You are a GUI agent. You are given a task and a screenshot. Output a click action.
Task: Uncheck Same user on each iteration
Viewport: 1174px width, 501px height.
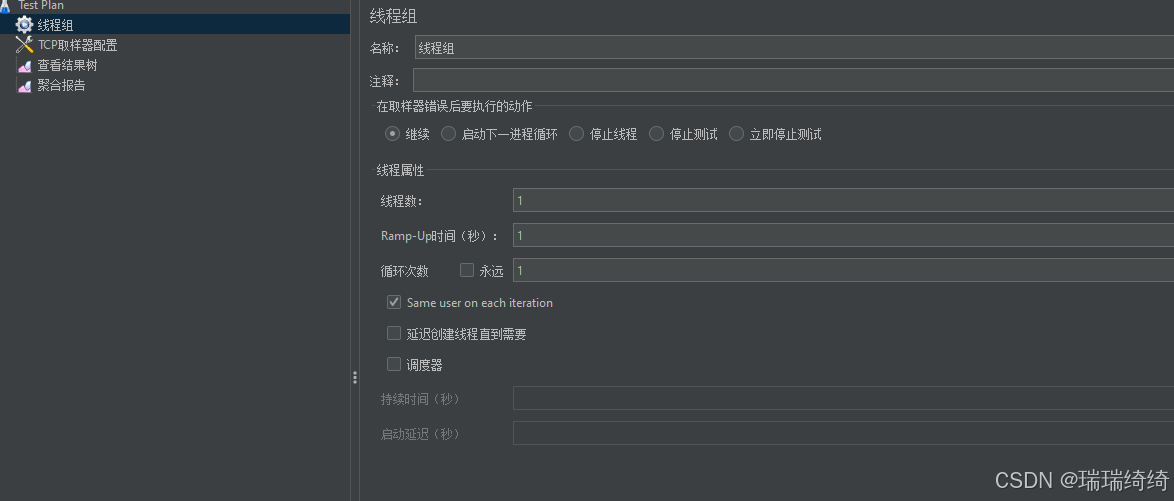[x=394, y=303]
